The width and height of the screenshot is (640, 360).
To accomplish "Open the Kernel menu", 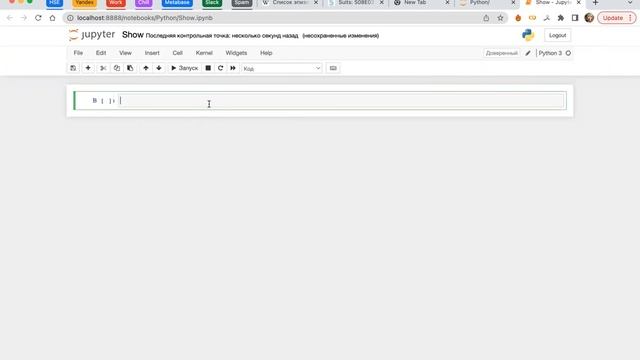I will coord(204,53).
